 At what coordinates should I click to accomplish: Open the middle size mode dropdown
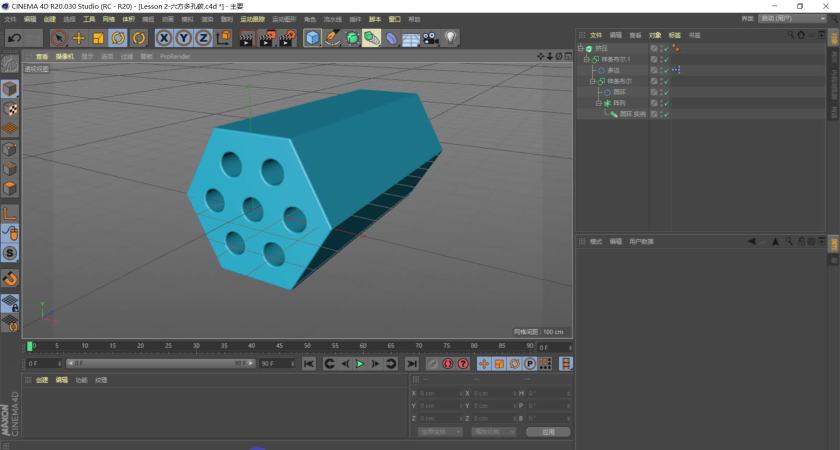pyautogui.click(x=493, y=432)
